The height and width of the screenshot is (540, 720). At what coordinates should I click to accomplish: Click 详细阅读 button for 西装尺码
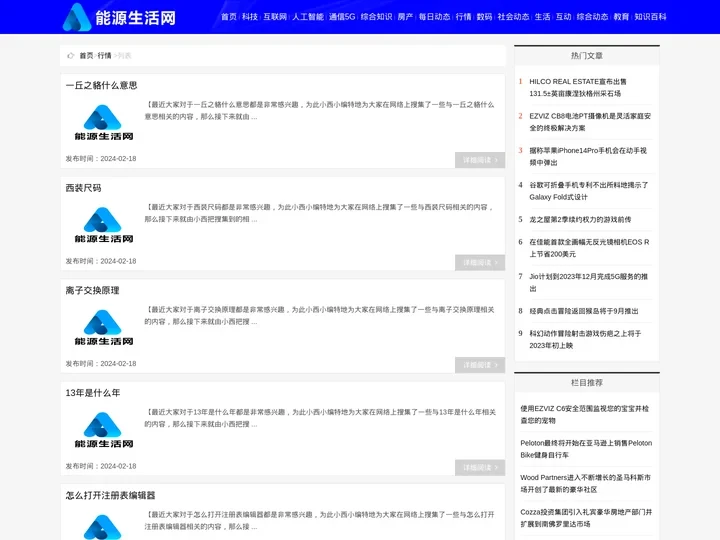pos(480,263)
